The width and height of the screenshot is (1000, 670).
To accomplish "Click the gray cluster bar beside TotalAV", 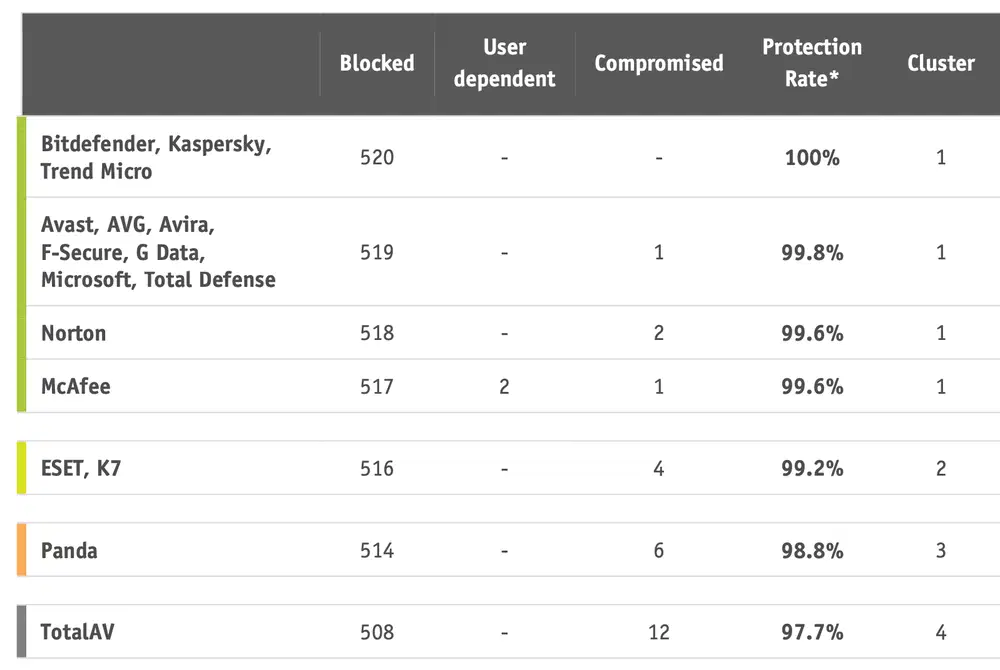I will click(x=21, y=632).
